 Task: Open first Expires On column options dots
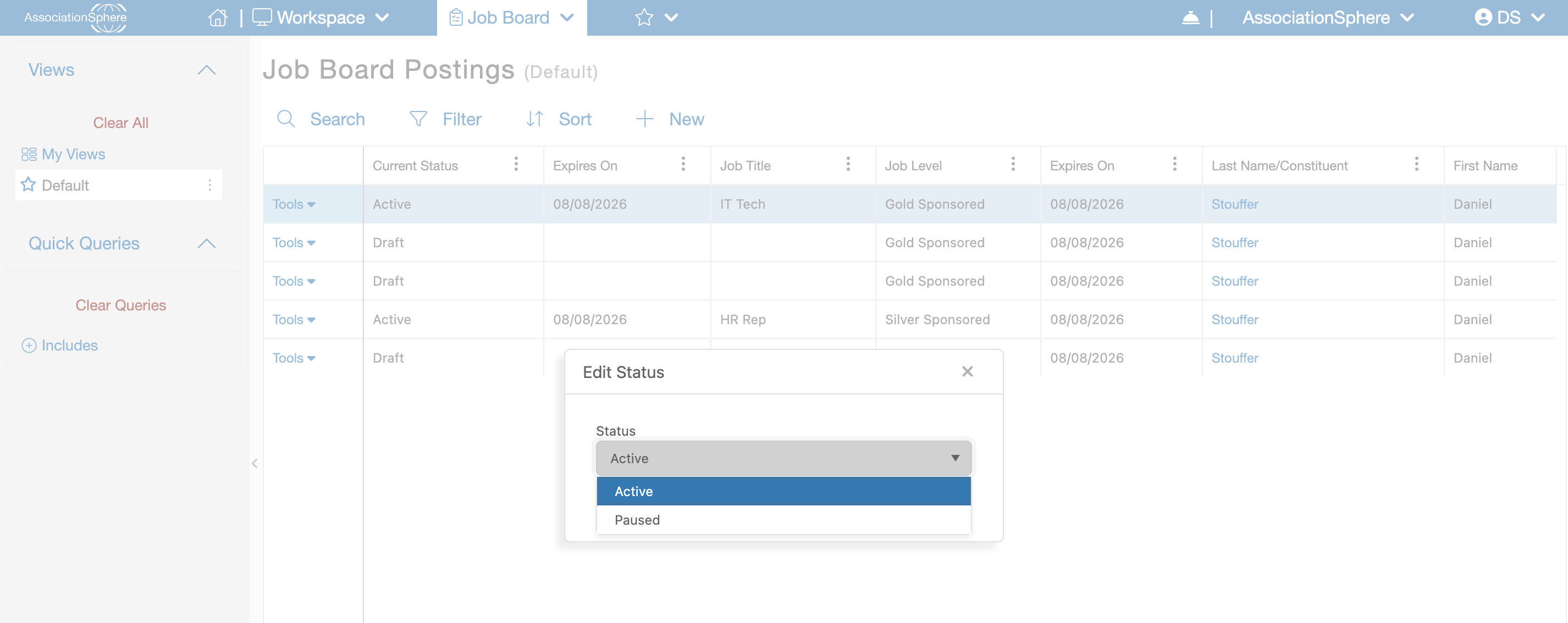(683, 164)
